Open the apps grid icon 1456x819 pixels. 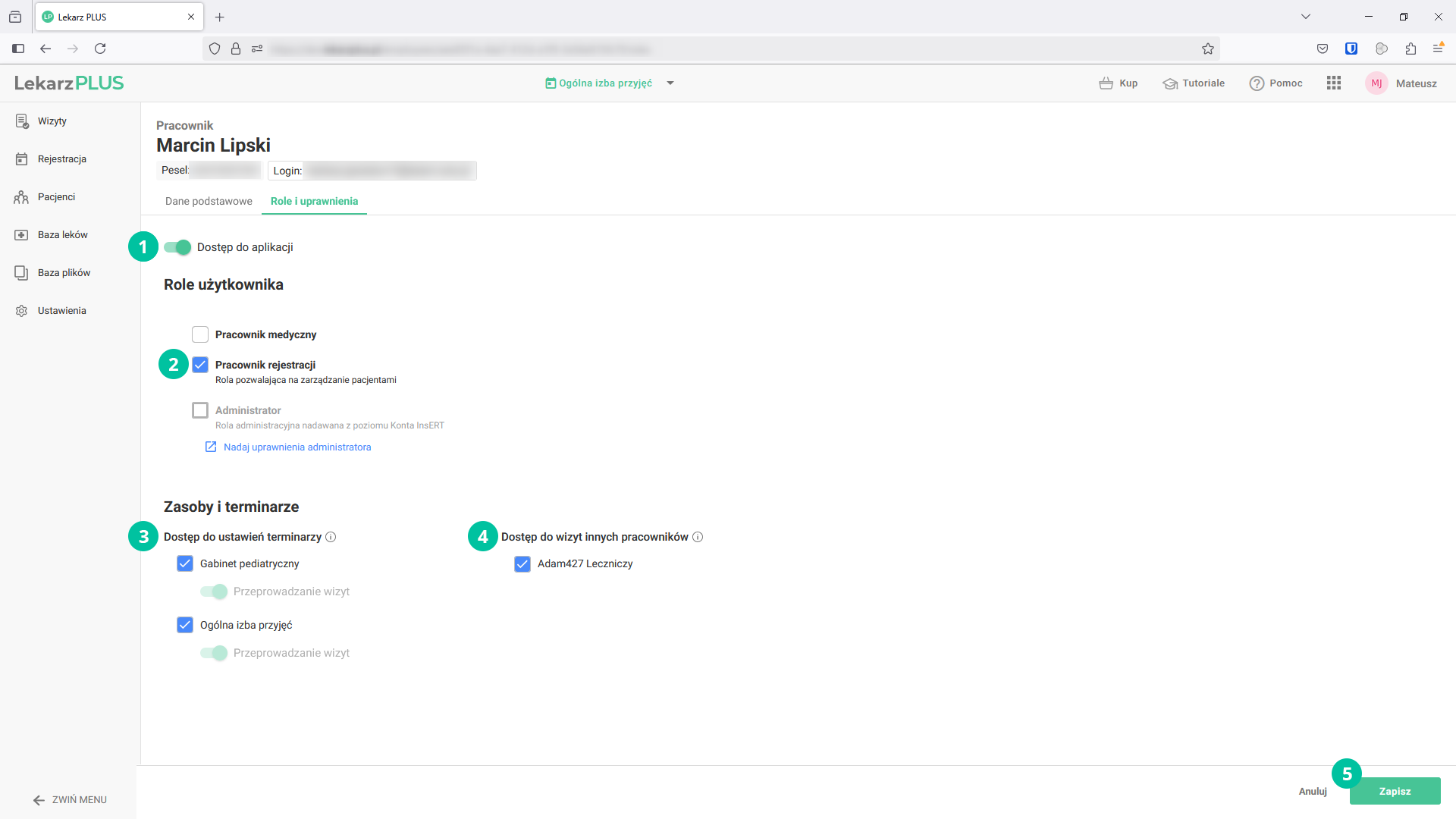point(1334,83)
